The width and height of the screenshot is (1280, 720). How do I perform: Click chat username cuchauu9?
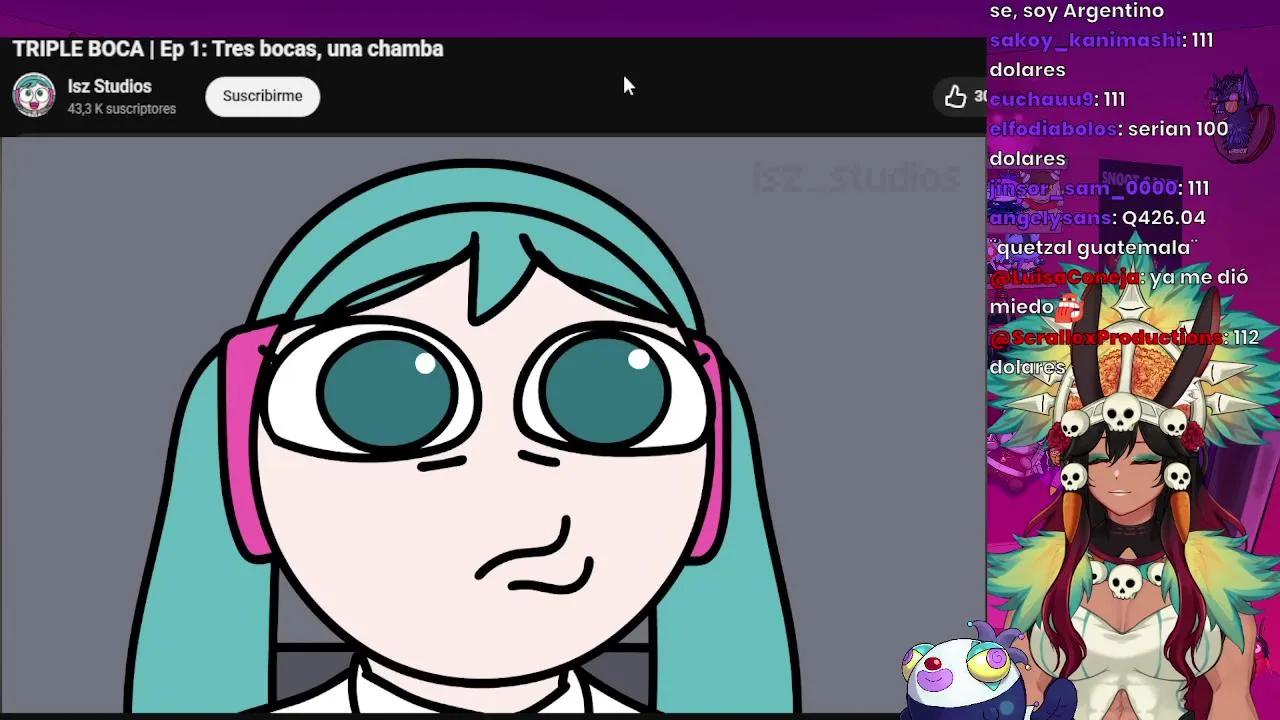pos(1041,99)
